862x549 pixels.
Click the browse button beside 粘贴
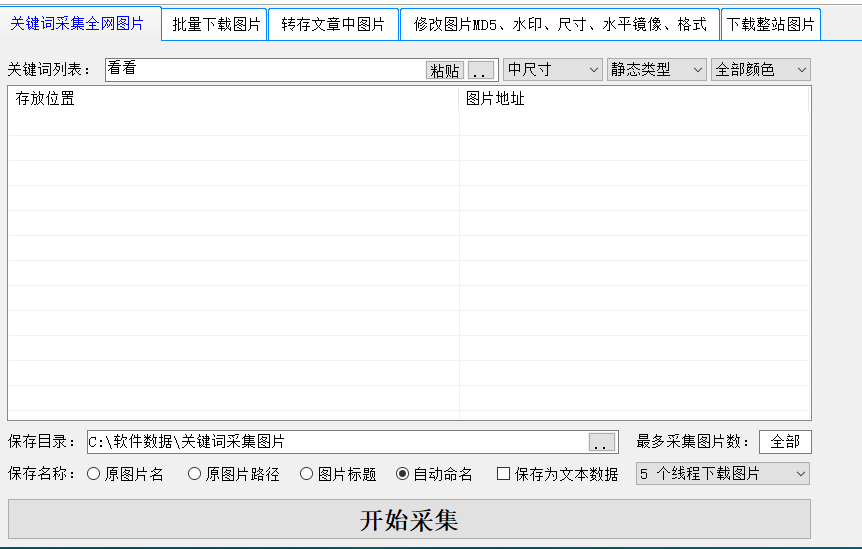pyautogui.click(x=480, y=70)
